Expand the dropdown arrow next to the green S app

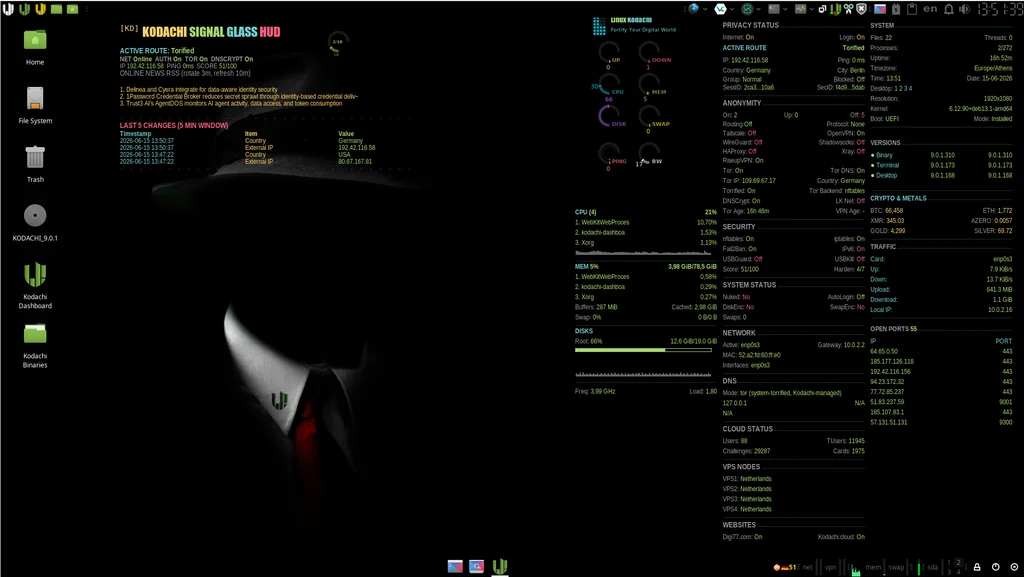coord(759,9)
